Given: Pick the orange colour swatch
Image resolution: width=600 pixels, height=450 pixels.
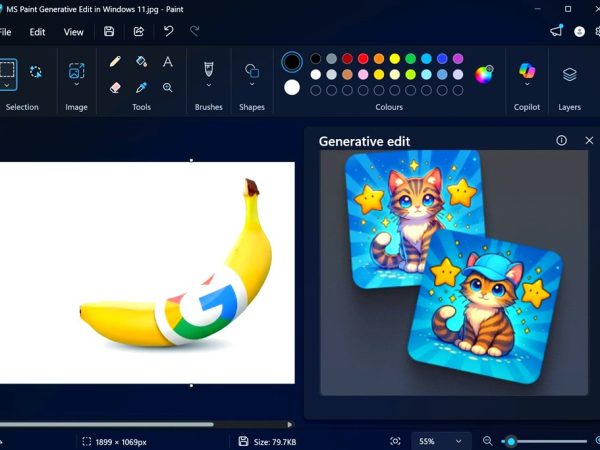Looking at the screenshot, I should click(x=379, y=59).
